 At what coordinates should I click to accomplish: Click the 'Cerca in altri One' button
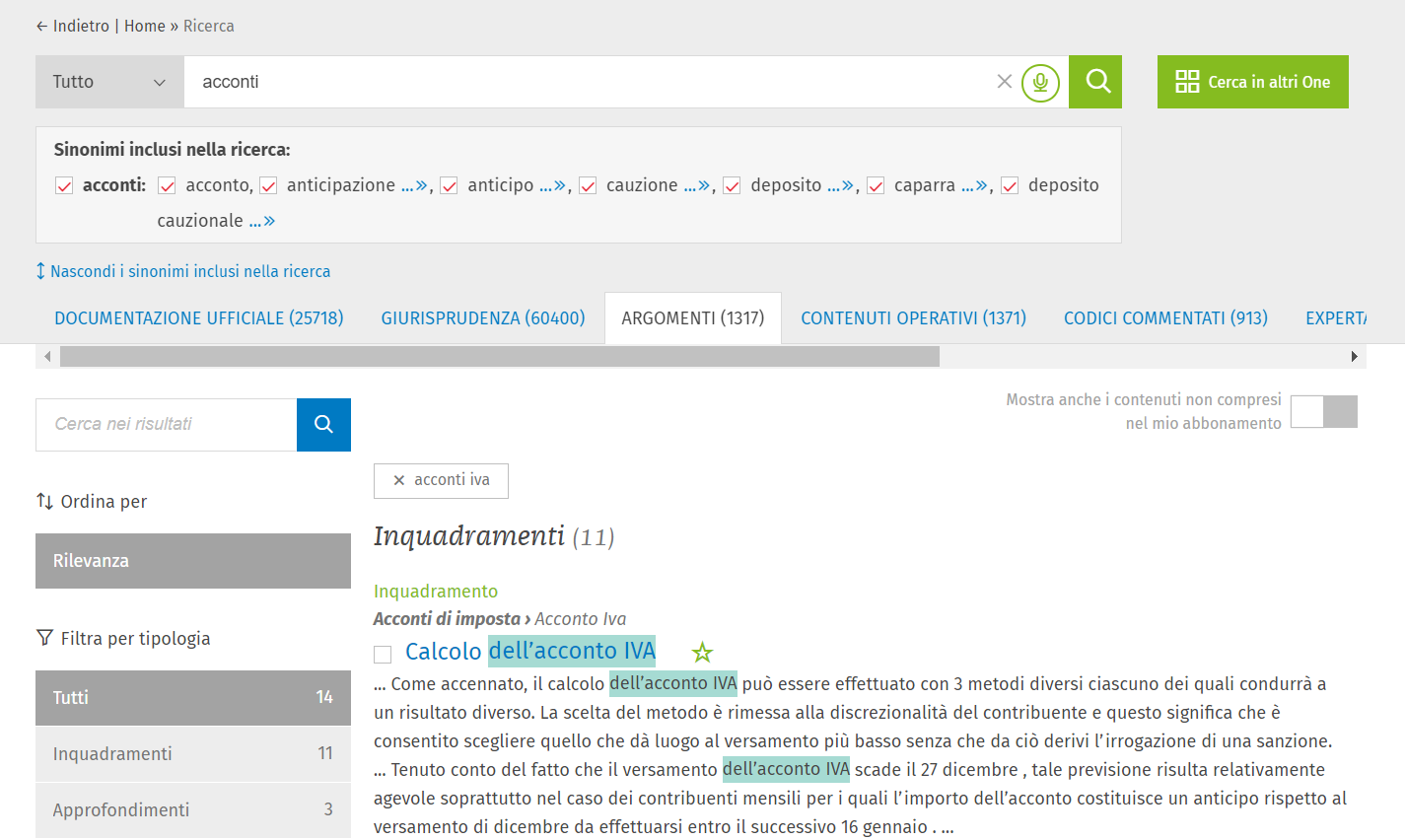1252,82
